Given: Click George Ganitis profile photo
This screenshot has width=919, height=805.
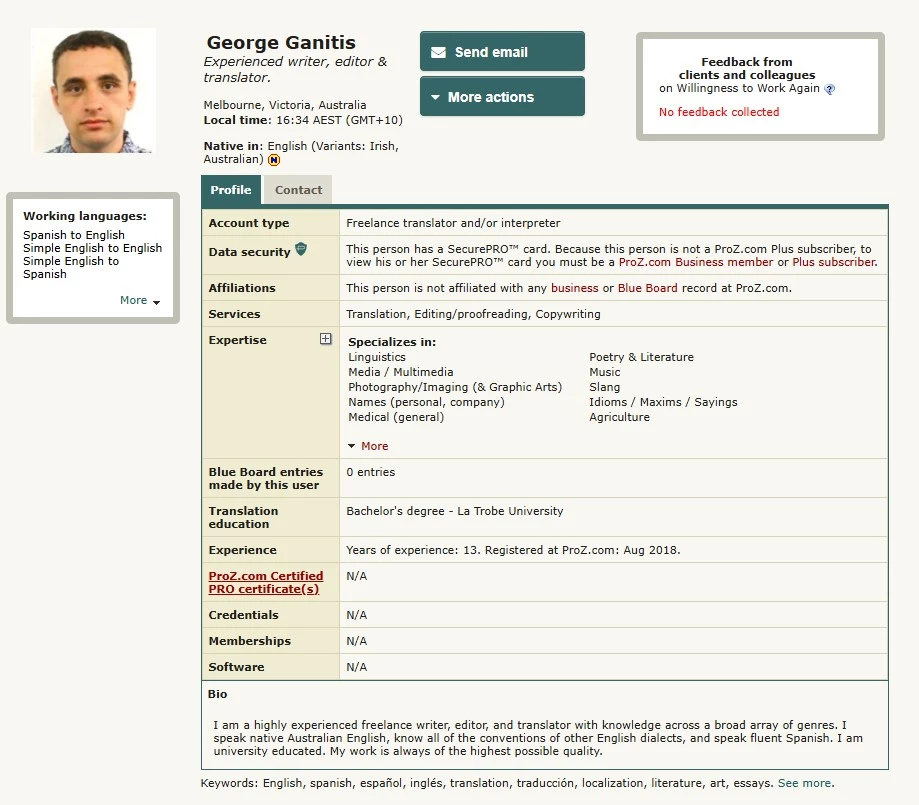Looking at the screenshot, I should (94, 91).
